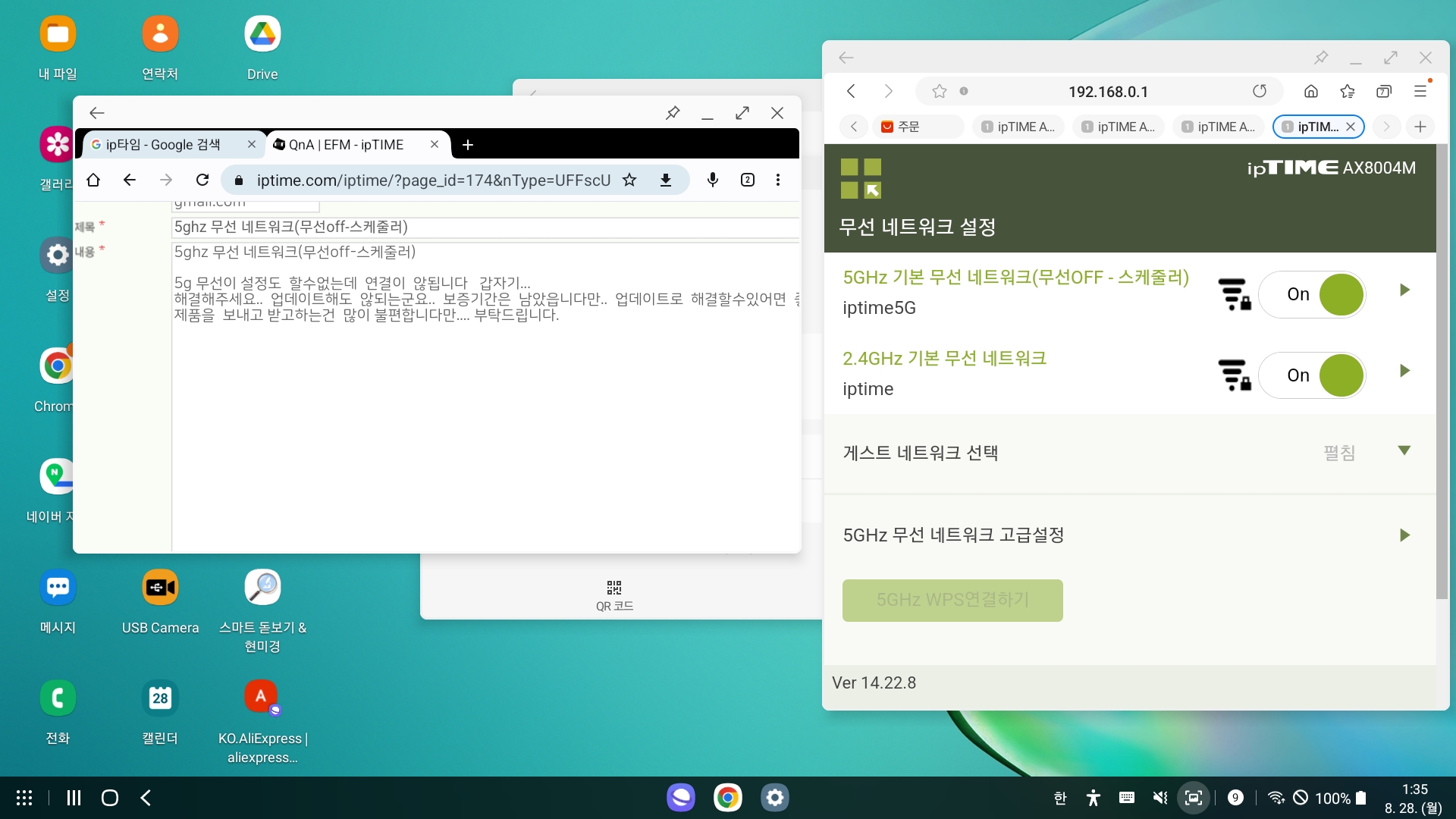
Task: Expand the 게스트 네트워크 선택 dropdown
Action: point(1404,451)
